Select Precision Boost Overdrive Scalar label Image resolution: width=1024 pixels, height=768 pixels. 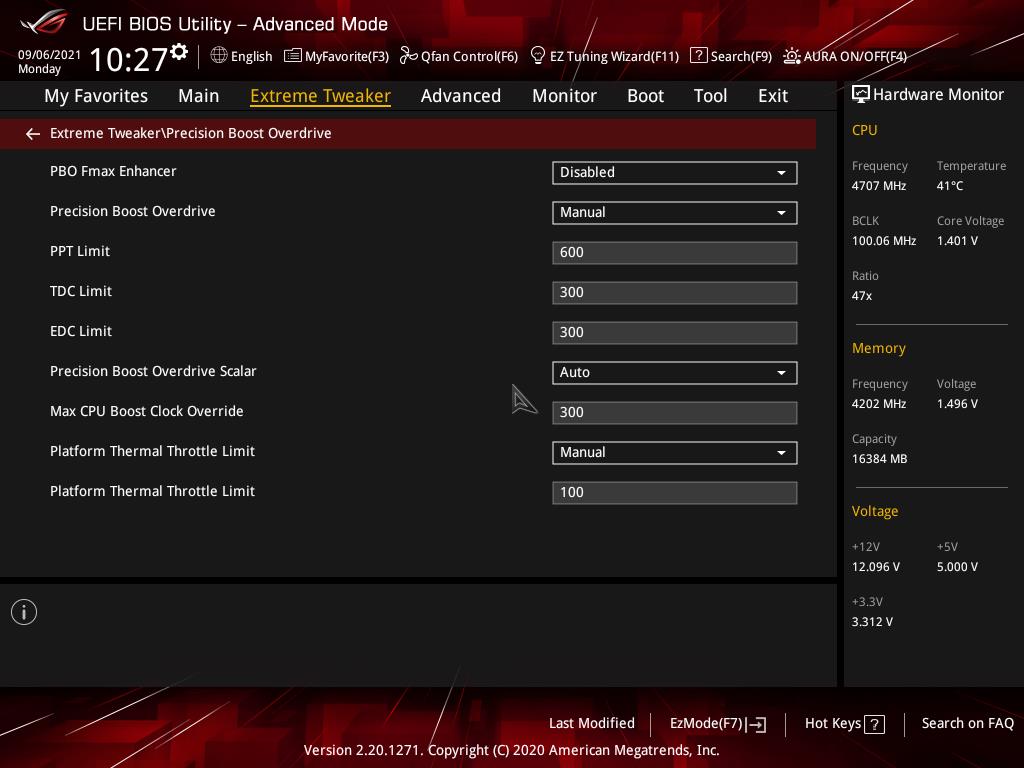153,371
